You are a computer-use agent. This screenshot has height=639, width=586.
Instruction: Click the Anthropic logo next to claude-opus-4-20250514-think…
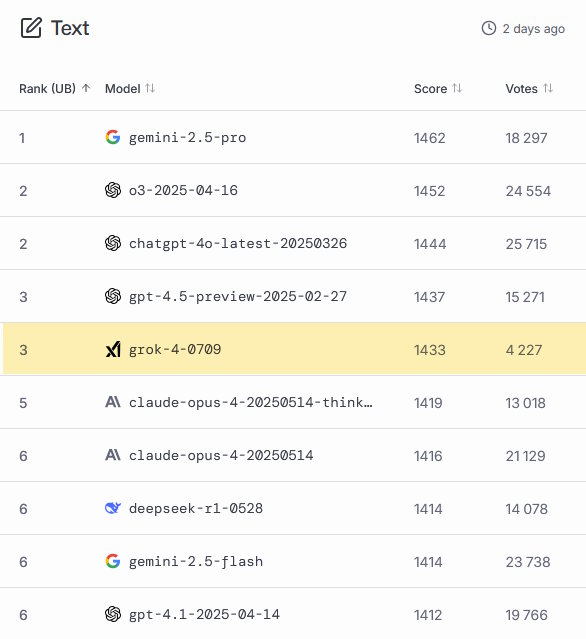click(x=113, y=402)
